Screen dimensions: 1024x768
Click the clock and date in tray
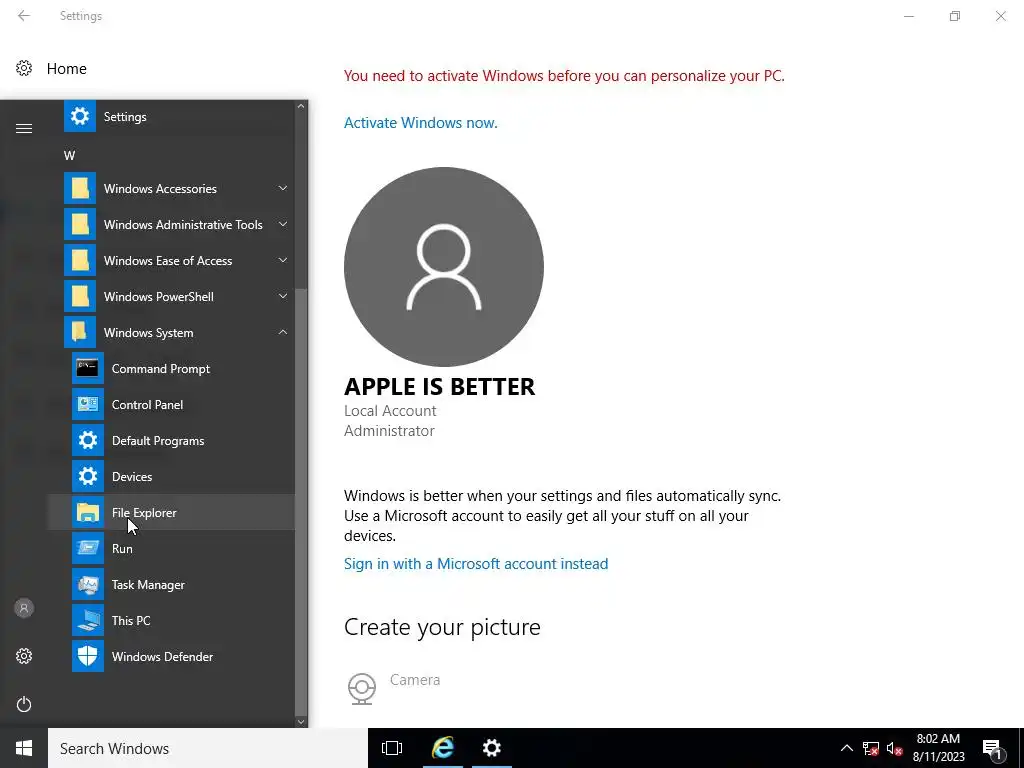pyautogui.click(x=938, y=748)
